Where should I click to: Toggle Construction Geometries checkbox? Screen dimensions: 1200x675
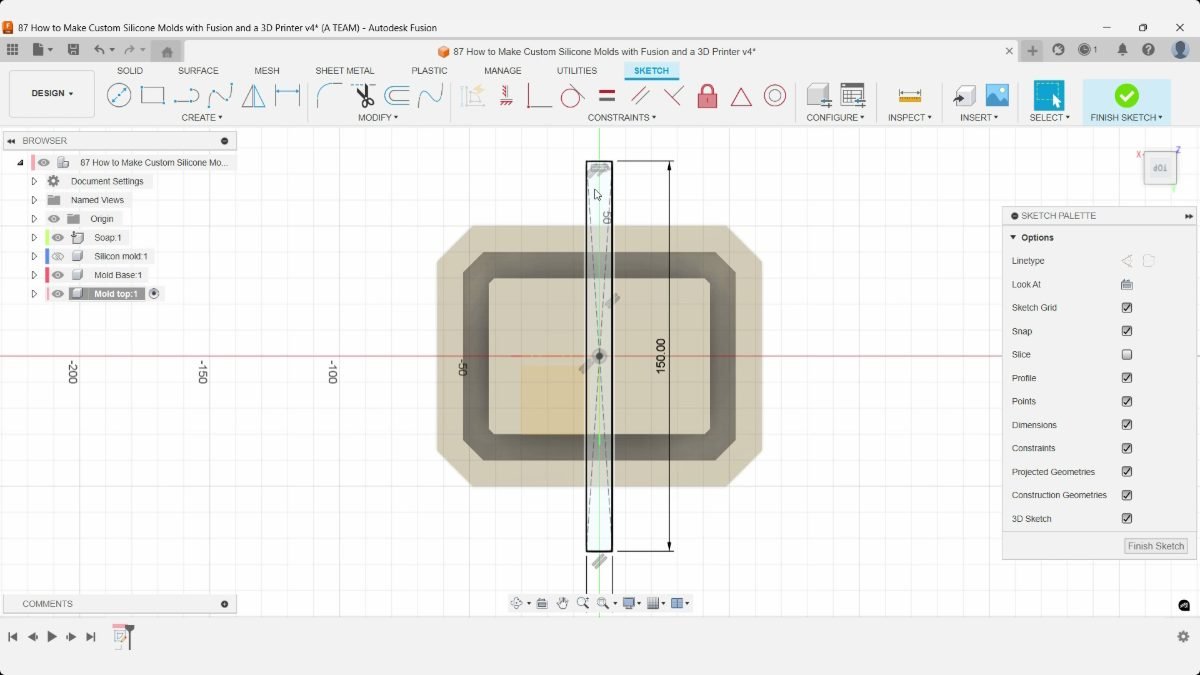pos(1127,495)
